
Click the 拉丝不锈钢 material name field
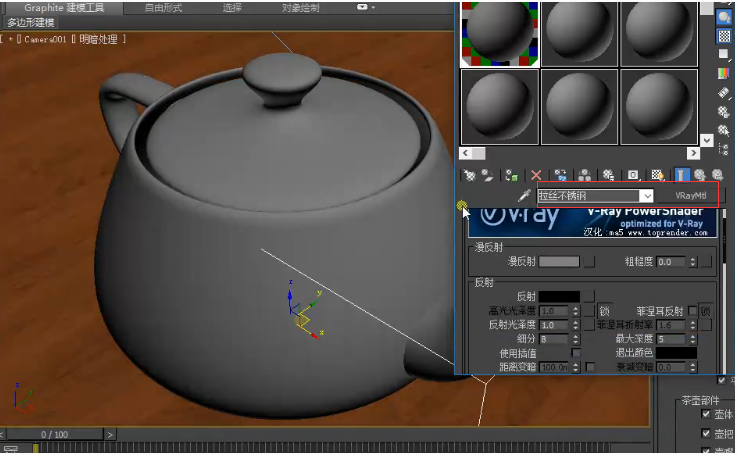(589, 196)
